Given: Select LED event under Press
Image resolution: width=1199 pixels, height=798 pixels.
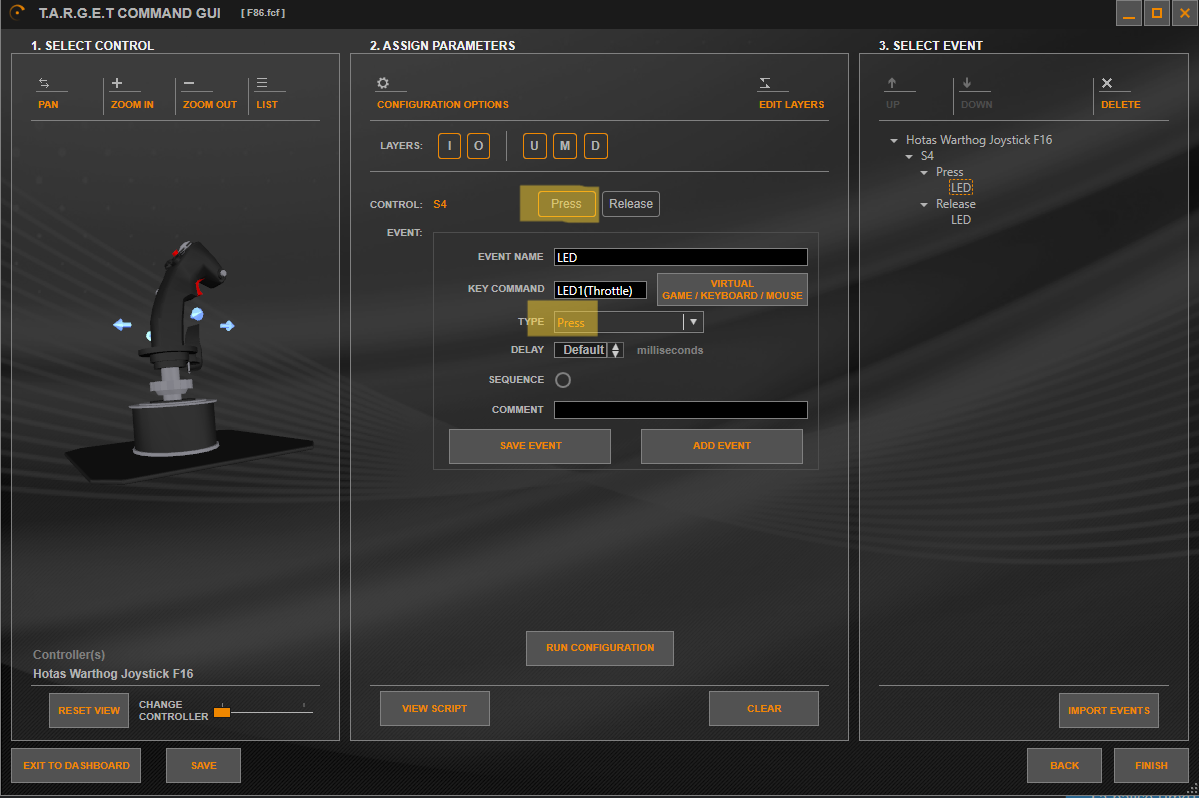Looking at the screenshot, I should click(x=961, y=188).
